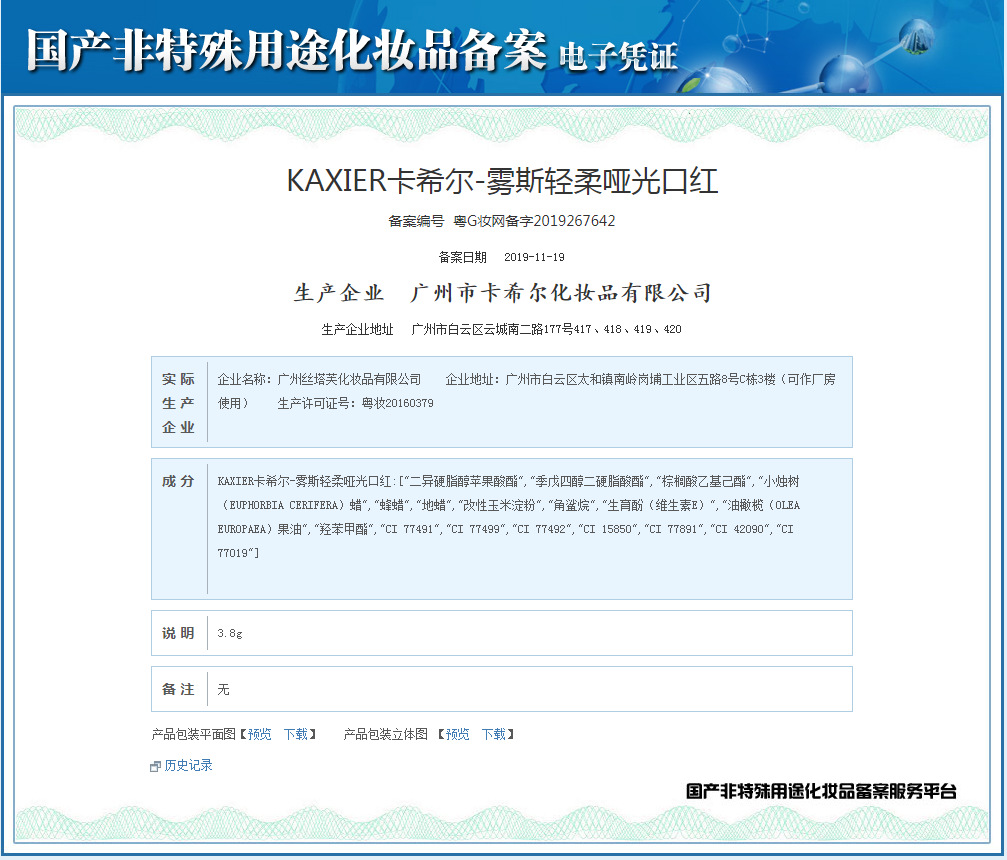Click the company name 广州市卡希尔化妆品有限公司
Viewport: 1007px width, 860px height.
[561, 293]
